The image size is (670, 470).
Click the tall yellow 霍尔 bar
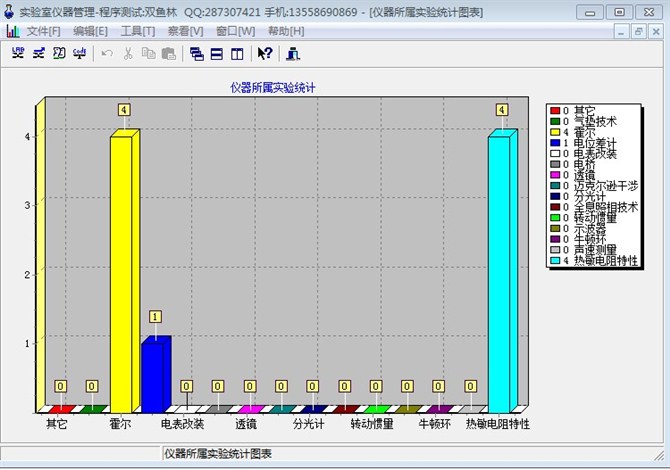(124, 271)
